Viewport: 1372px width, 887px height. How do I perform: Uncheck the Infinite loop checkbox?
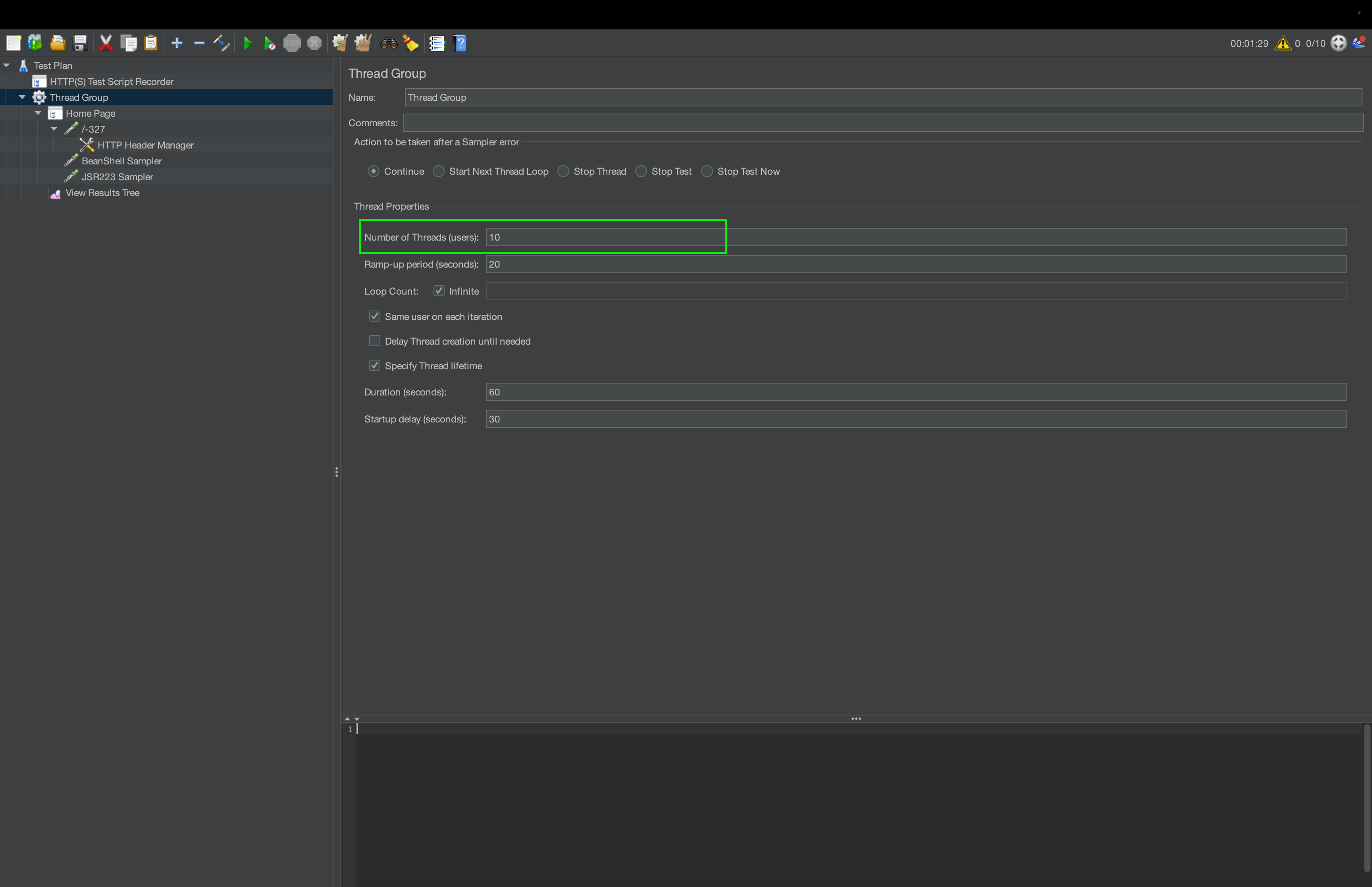439,291
